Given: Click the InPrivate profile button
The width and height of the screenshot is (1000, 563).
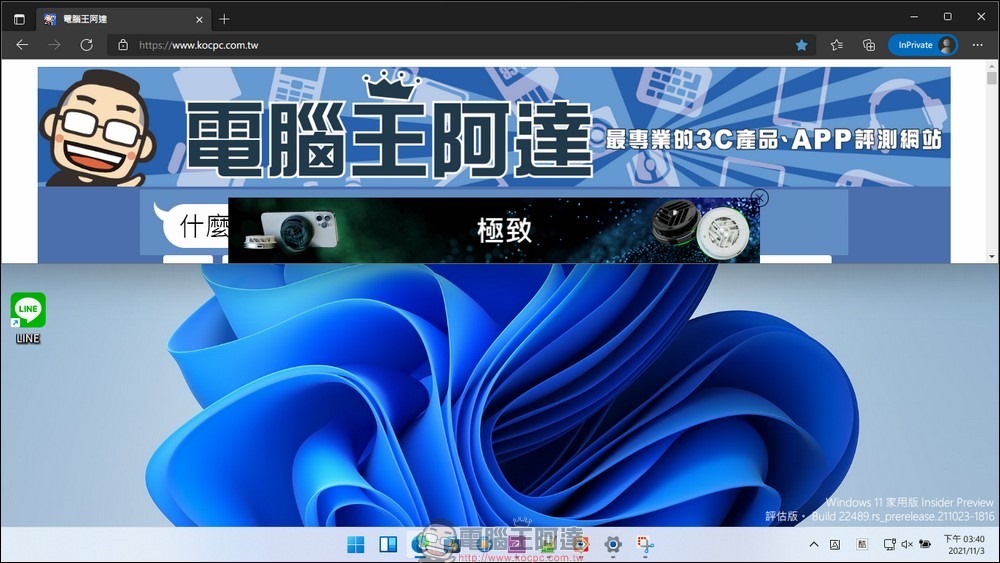Looking at the screenshot, I should (923, 45).
